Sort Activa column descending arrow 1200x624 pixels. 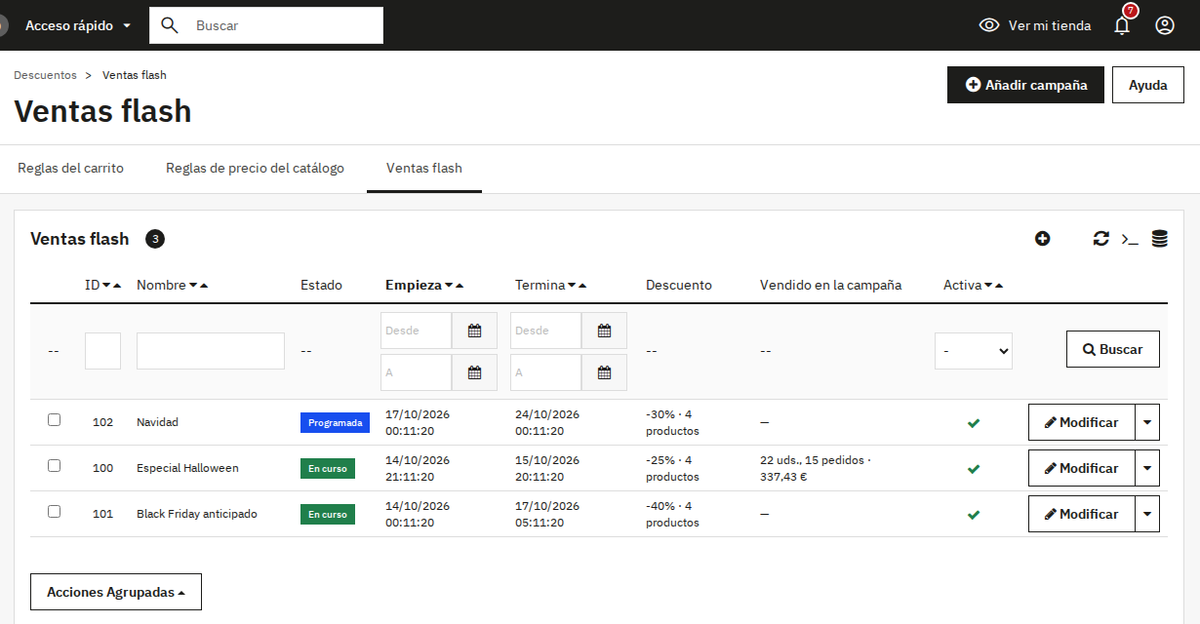[988, 286]
